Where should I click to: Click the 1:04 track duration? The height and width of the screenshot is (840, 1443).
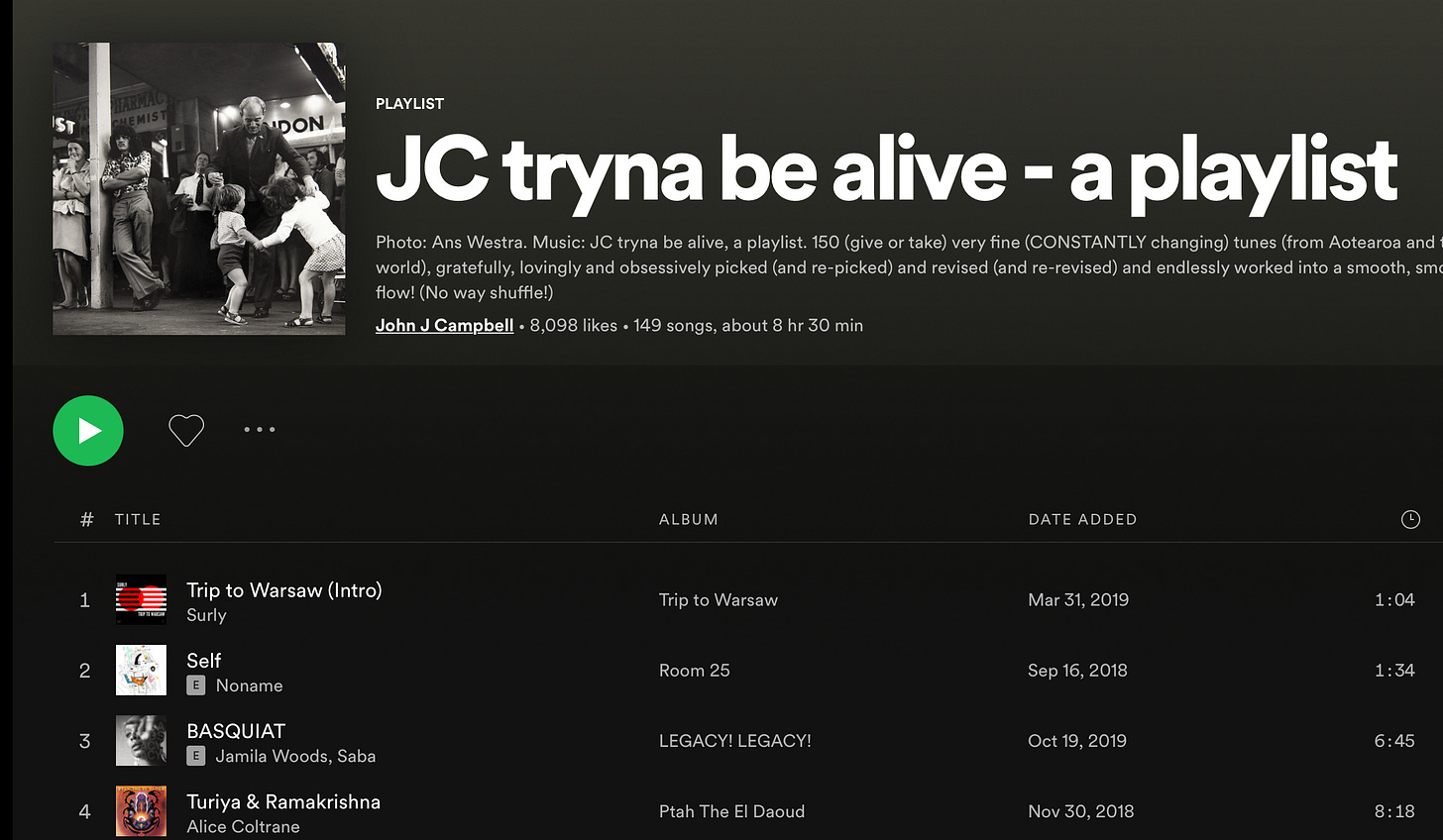click(x=1394, y=600)
